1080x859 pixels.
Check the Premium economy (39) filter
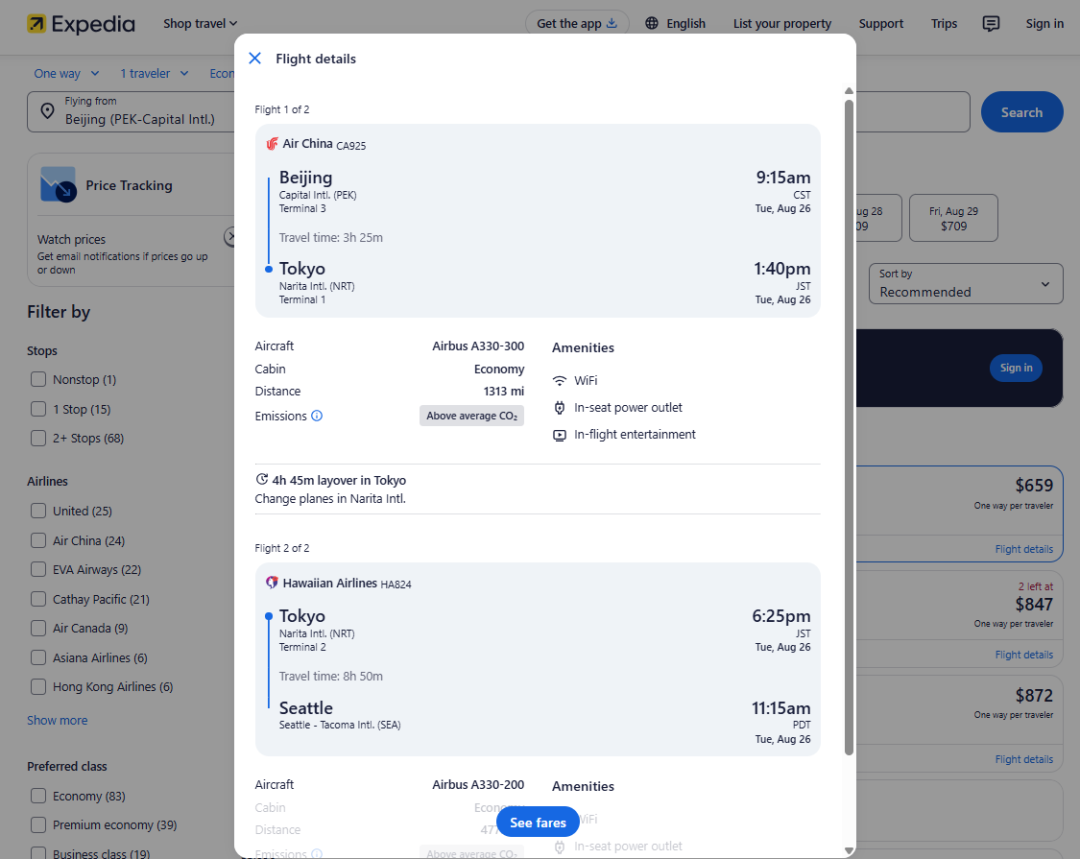39,825
